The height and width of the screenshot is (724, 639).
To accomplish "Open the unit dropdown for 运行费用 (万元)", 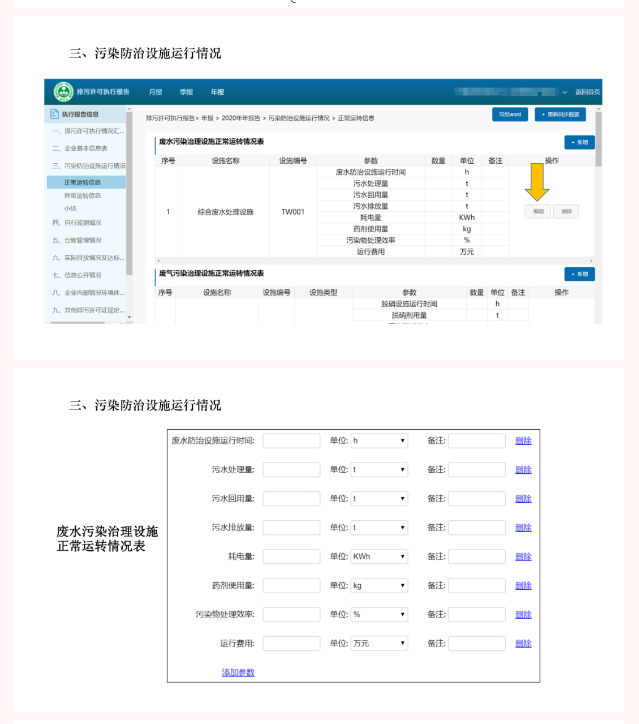I will tap(379, 644).
